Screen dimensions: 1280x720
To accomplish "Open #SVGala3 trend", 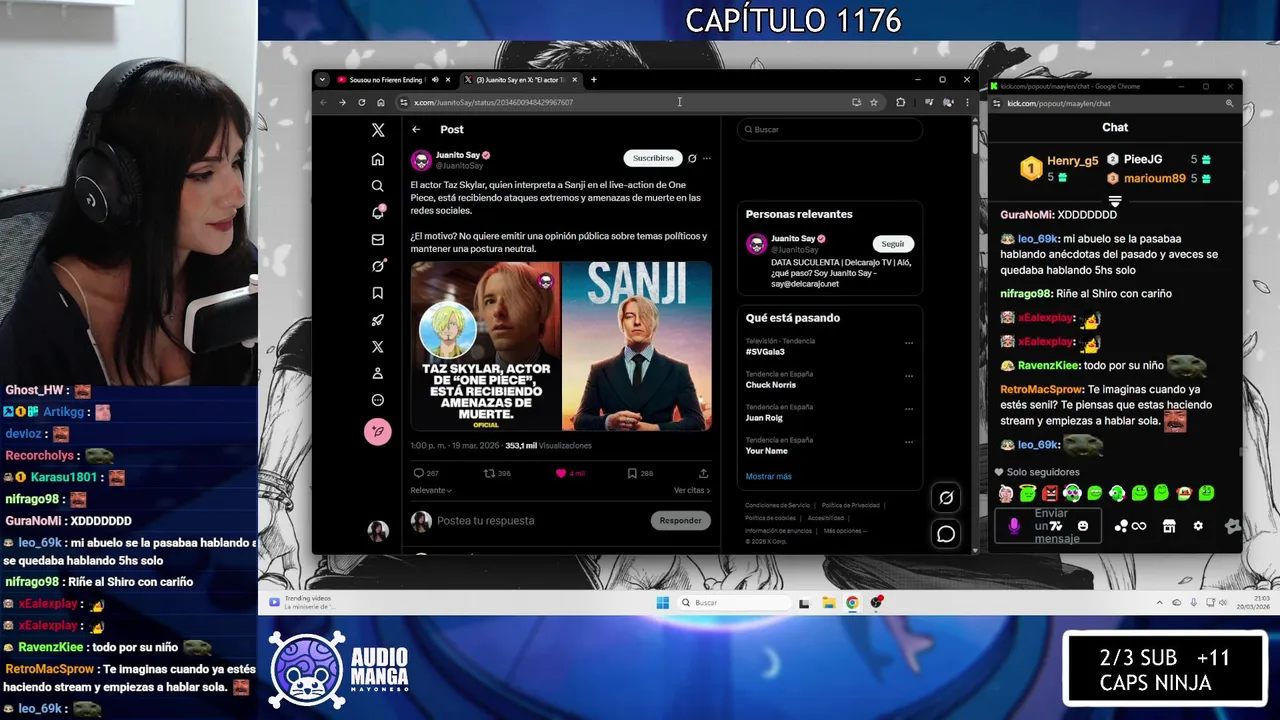I will click(x=765, y=352).
